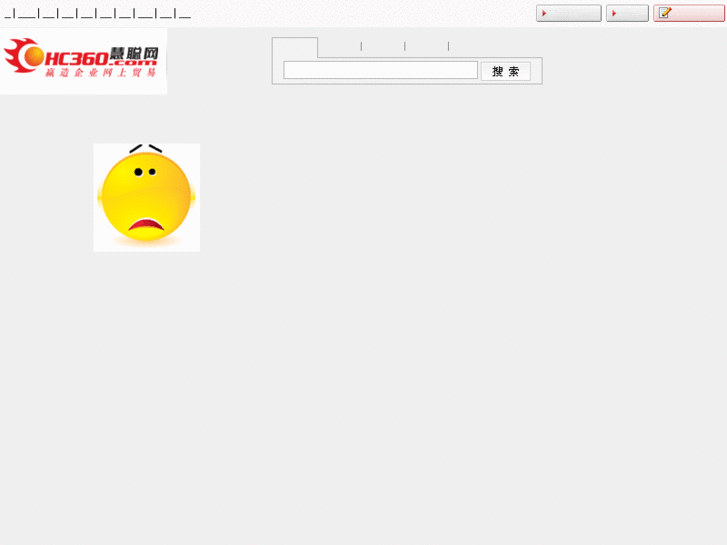
Task: Click the 搜索 search button
Action: pos(505,71)
